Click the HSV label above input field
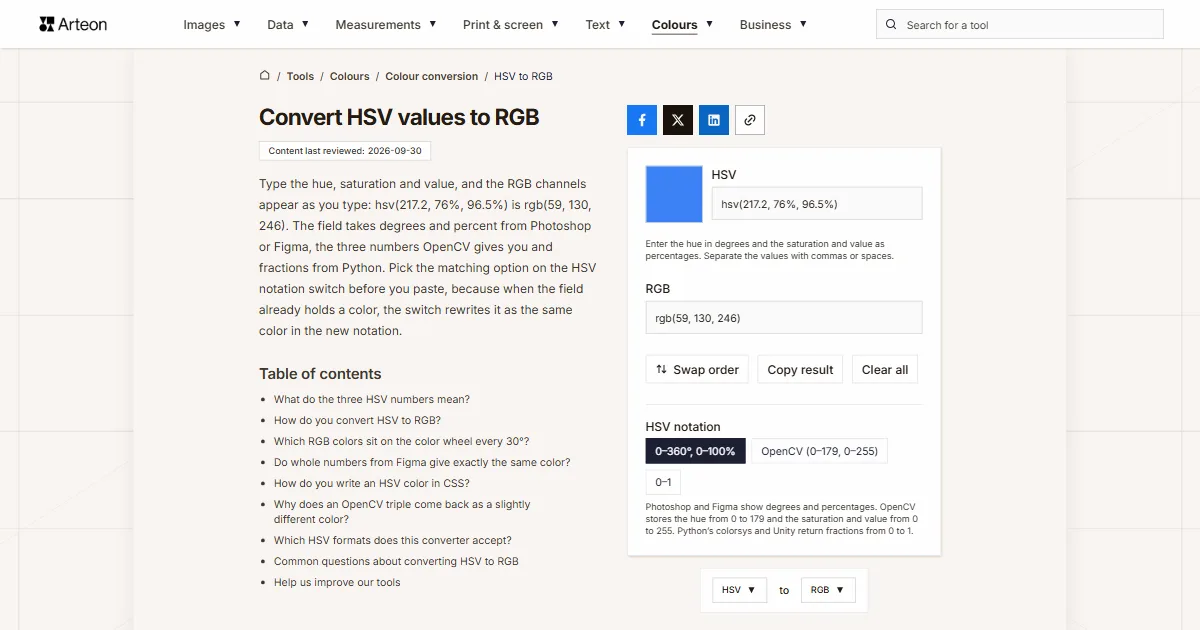 (x=724, y=174)
